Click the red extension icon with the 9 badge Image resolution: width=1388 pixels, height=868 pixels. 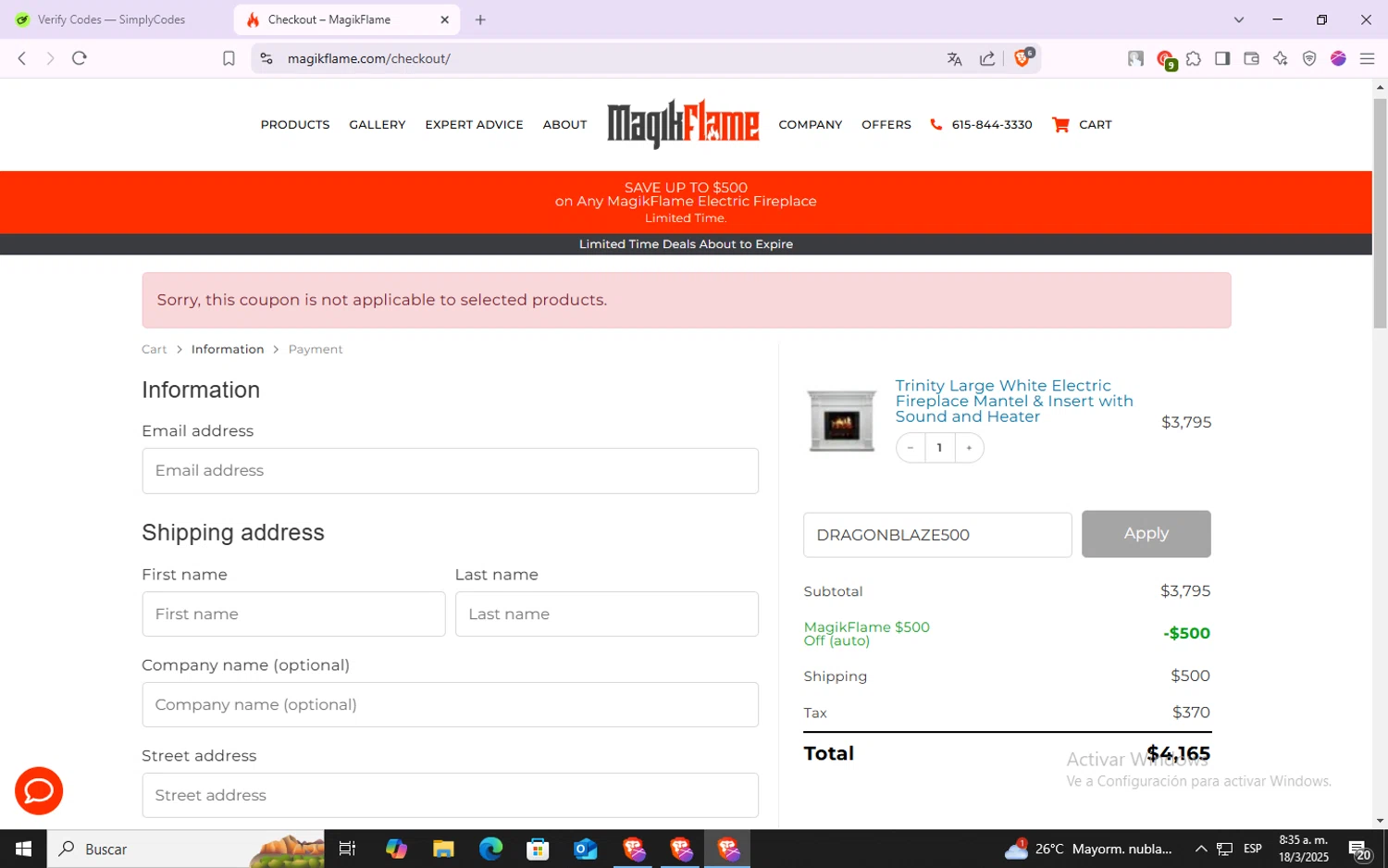(x=1166, y=60)
